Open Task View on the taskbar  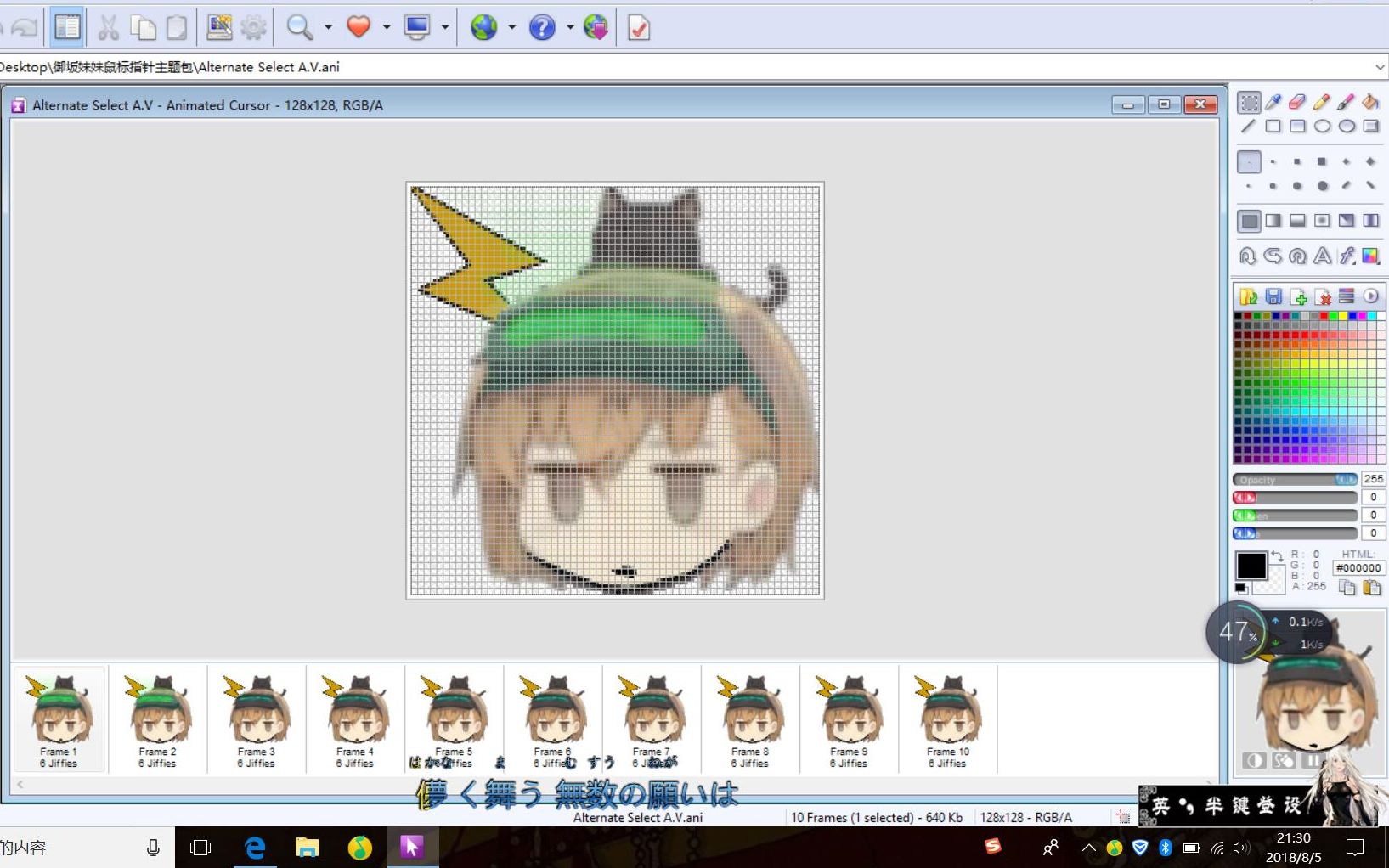(200, 848)
